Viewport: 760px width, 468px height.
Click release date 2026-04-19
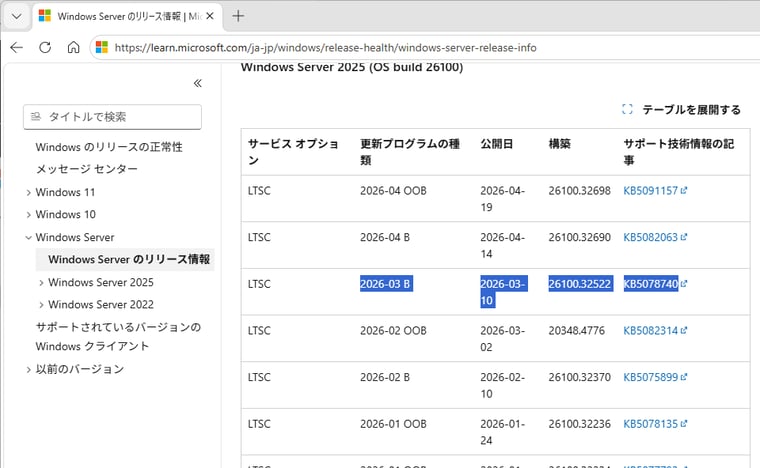pyautogui.click(x=503, y=199)
